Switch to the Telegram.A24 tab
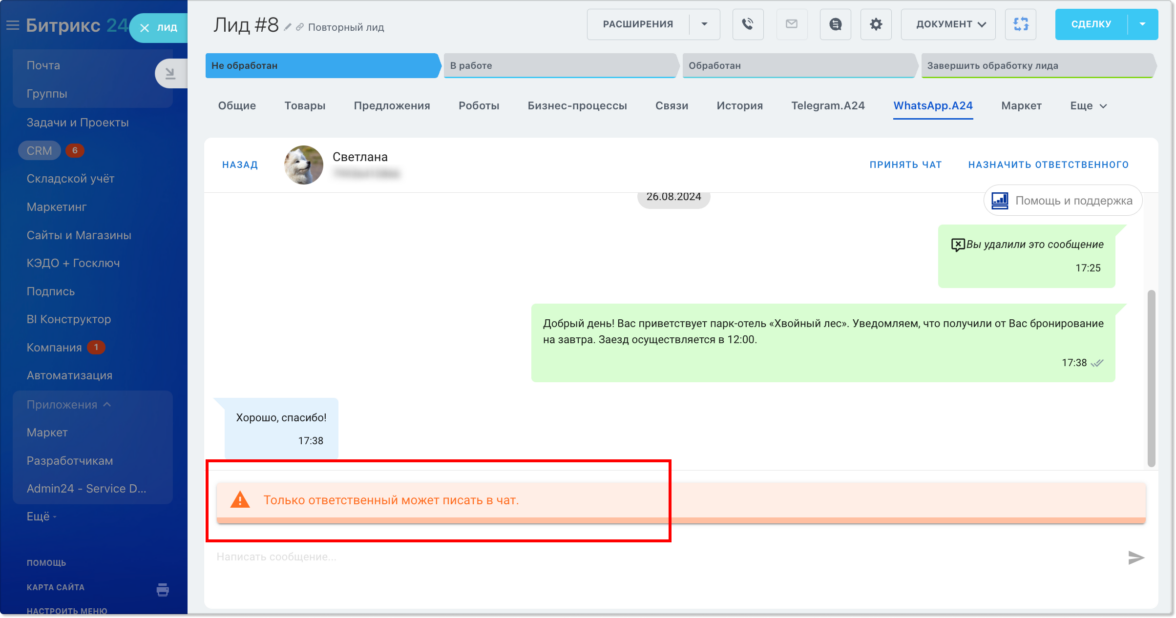The image size is (1176, 618). pos(827,106)
